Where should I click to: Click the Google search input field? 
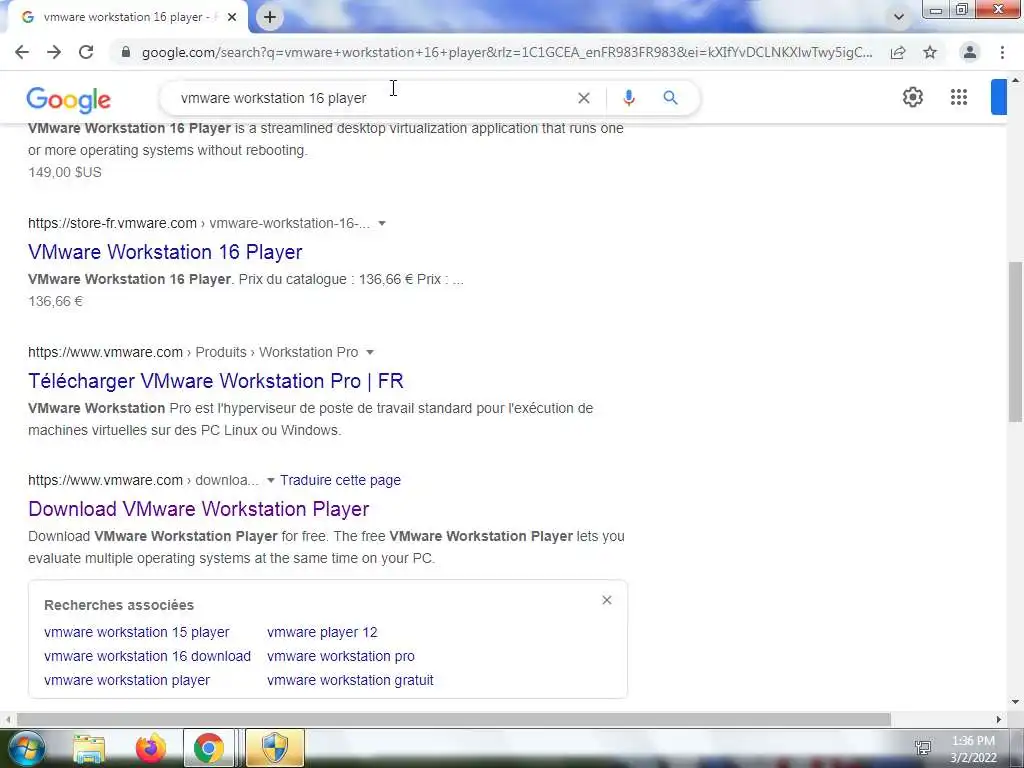coord(372,98)
